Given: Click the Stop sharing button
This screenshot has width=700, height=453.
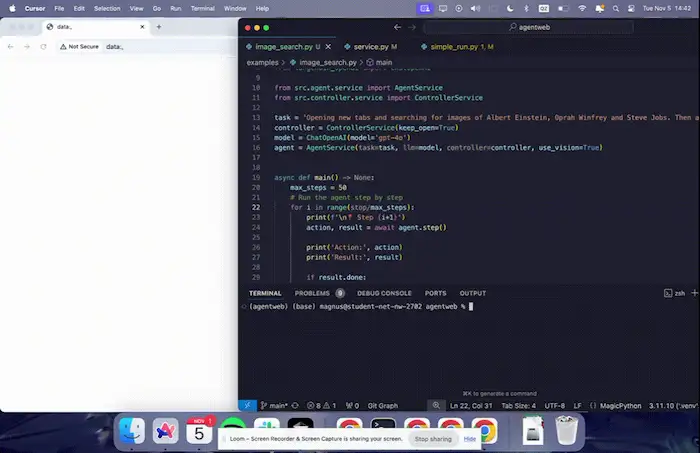Looking at the screenshot, I should (x=433, y=438).
